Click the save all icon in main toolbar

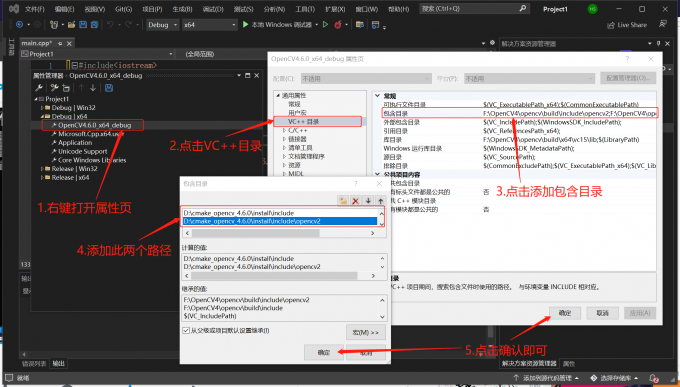click(x=95, y=25)
